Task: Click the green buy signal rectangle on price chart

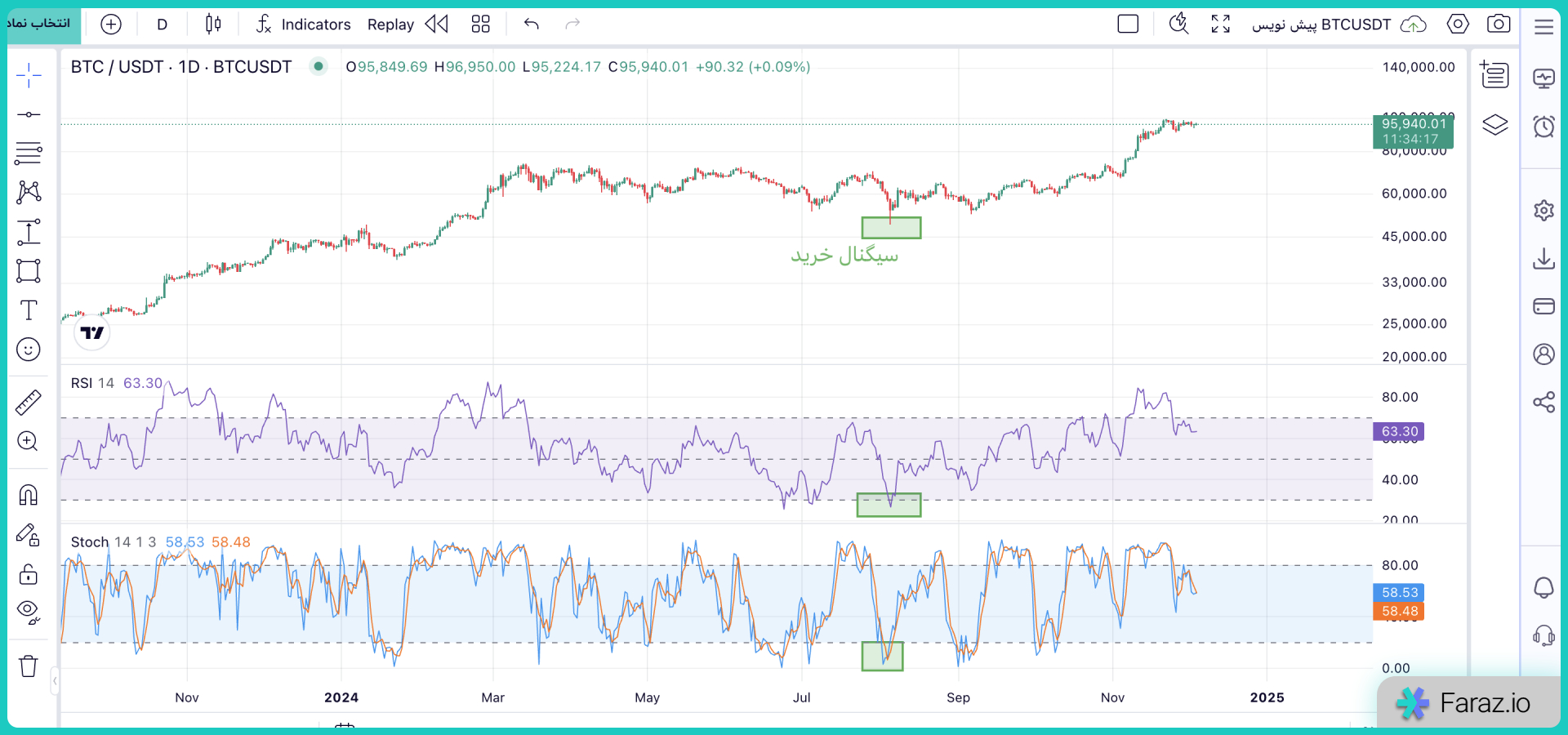Action: click(x=891, y=228)
